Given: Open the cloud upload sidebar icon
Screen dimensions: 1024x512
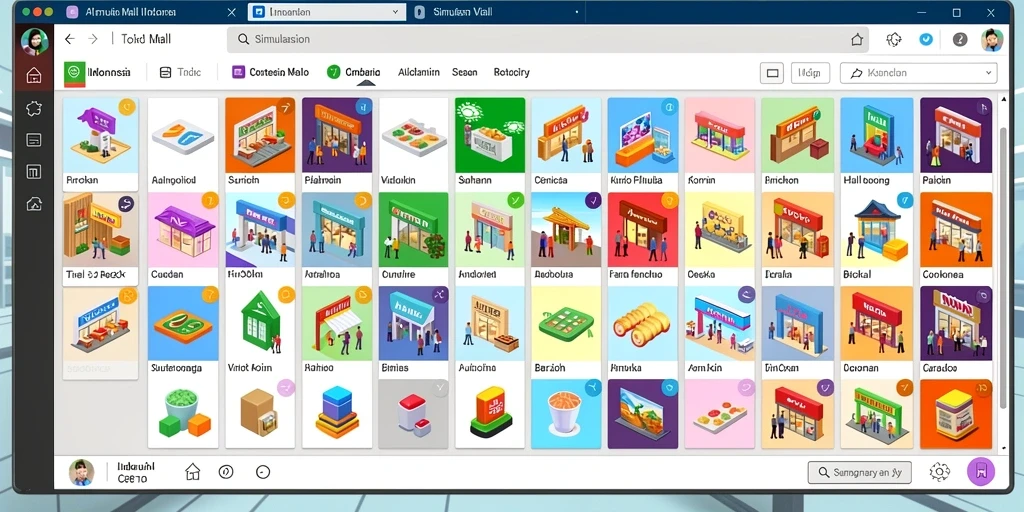Looking at the screenshot, I should [x=34, y=204].
